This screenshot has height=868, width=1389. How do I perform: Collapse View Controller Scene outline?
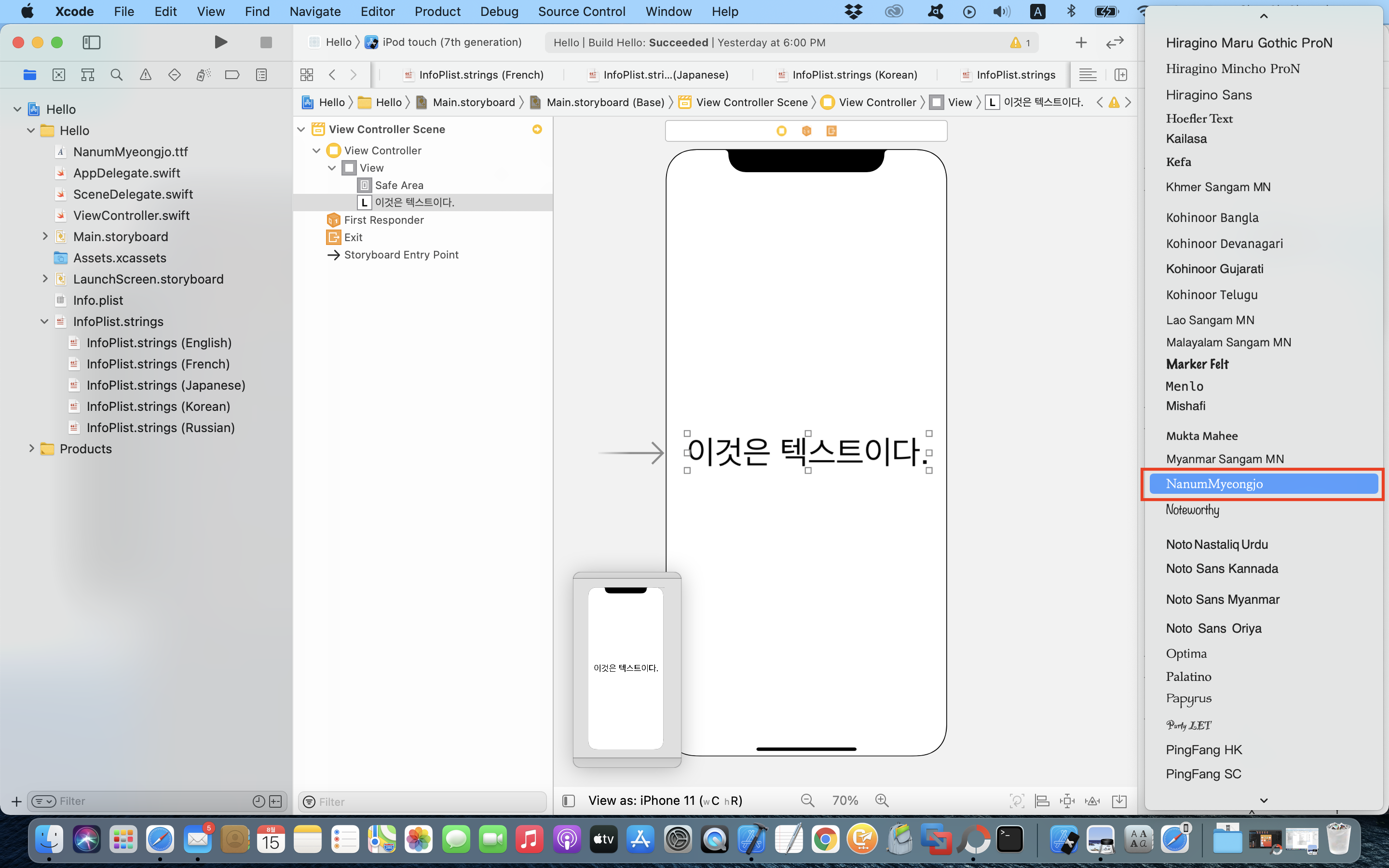301,129
